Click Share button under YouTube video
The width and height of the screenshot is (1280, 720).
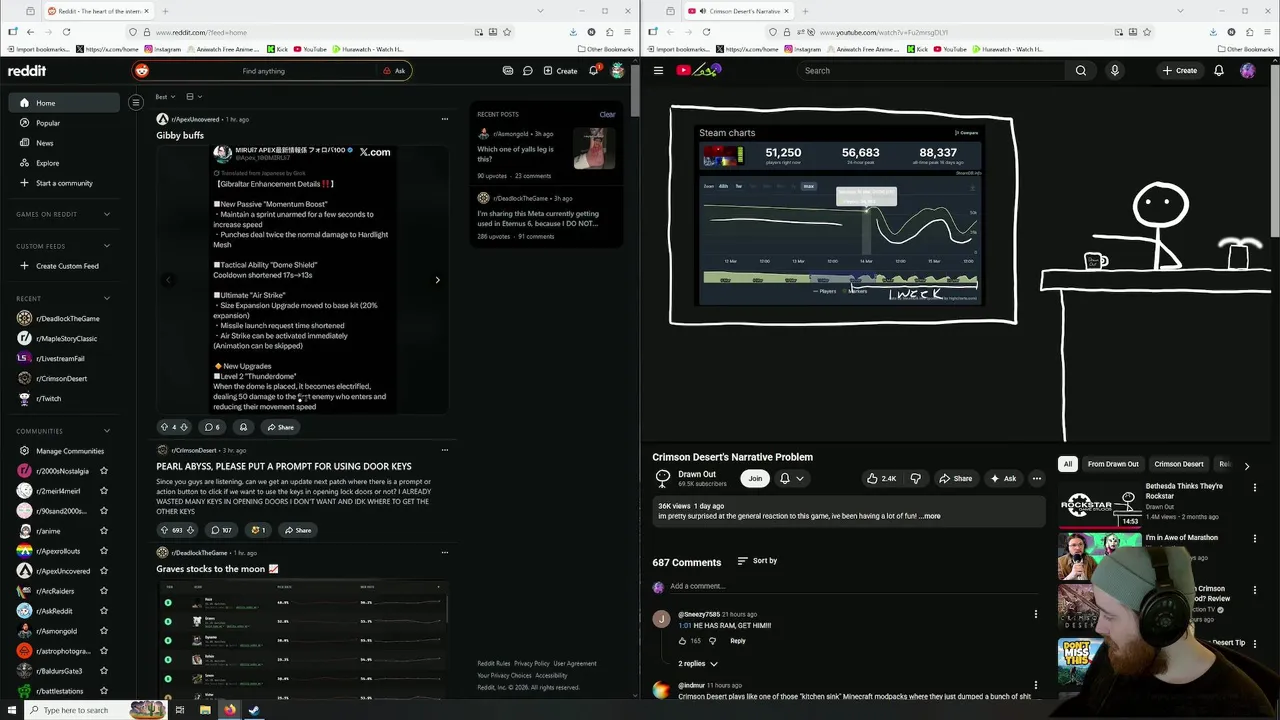point(956,478)
